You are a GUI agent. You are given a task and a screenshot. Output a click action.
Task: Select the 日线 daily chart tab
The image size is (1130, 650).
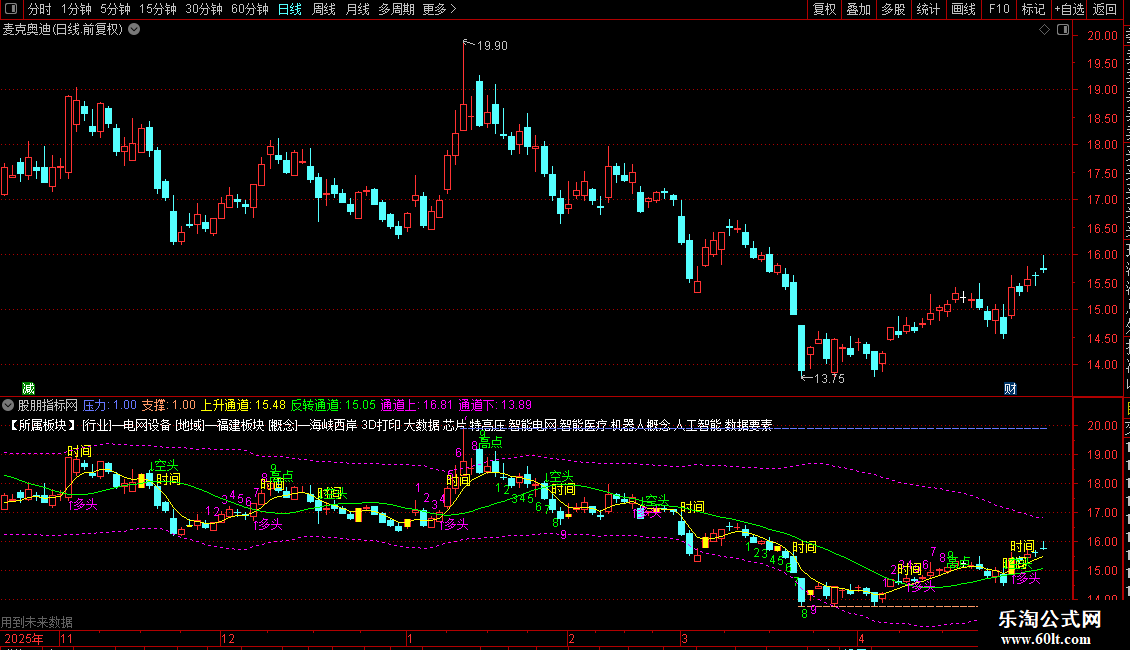coord(290,9)
